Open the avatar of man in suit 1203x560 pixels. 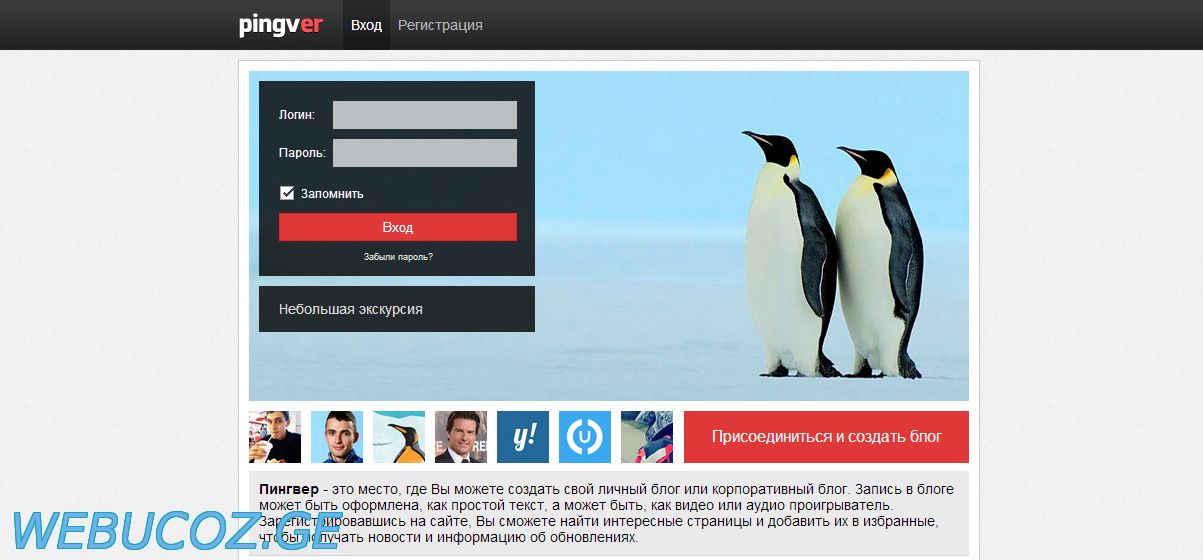pos(461,437)
